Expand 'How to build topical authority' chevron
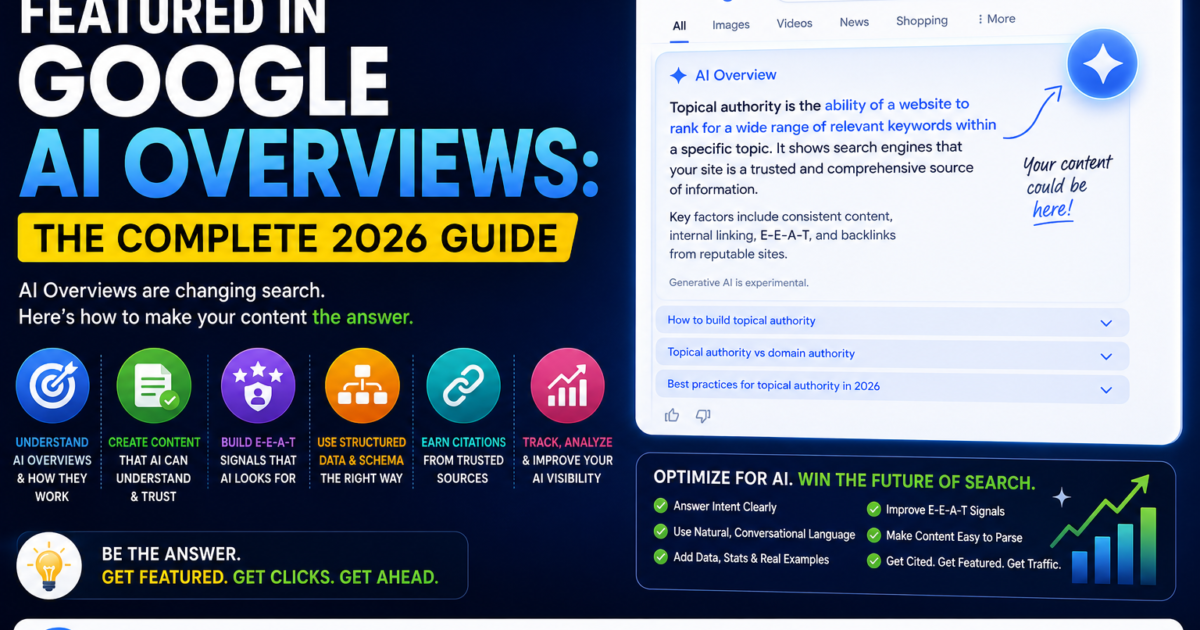Screen dimensions: 1200x630 [x=1106, y=323]
